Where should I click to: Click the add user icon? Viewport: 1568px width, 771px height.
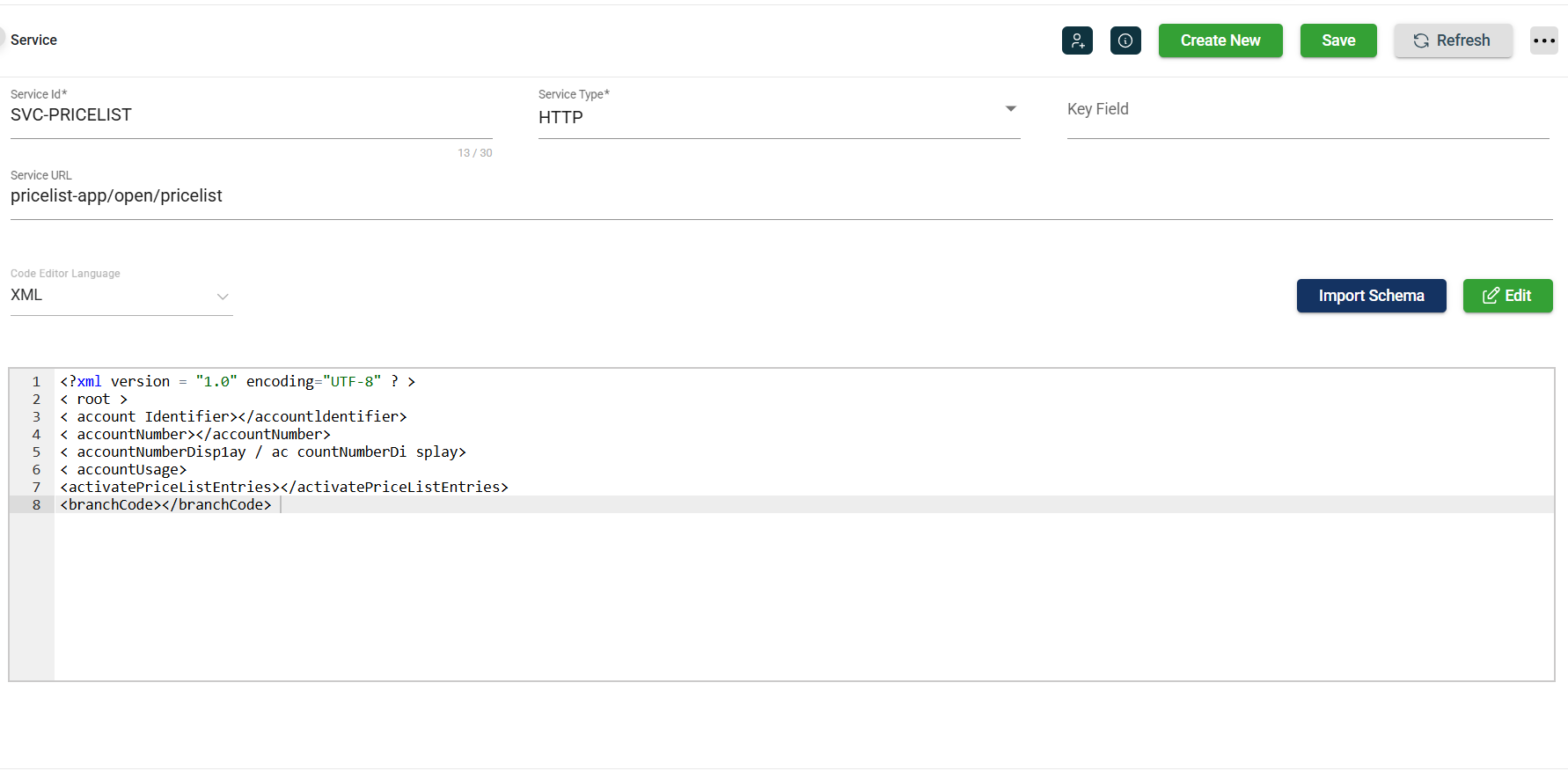1077,40
